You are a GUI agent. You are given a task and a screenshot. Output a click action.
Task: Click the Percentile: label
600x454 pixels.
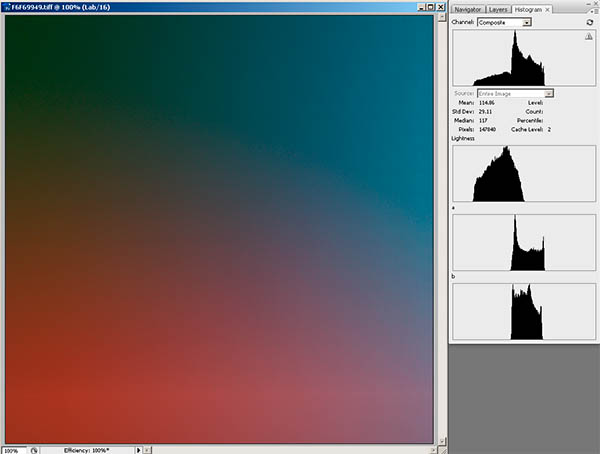pos(530,120)
